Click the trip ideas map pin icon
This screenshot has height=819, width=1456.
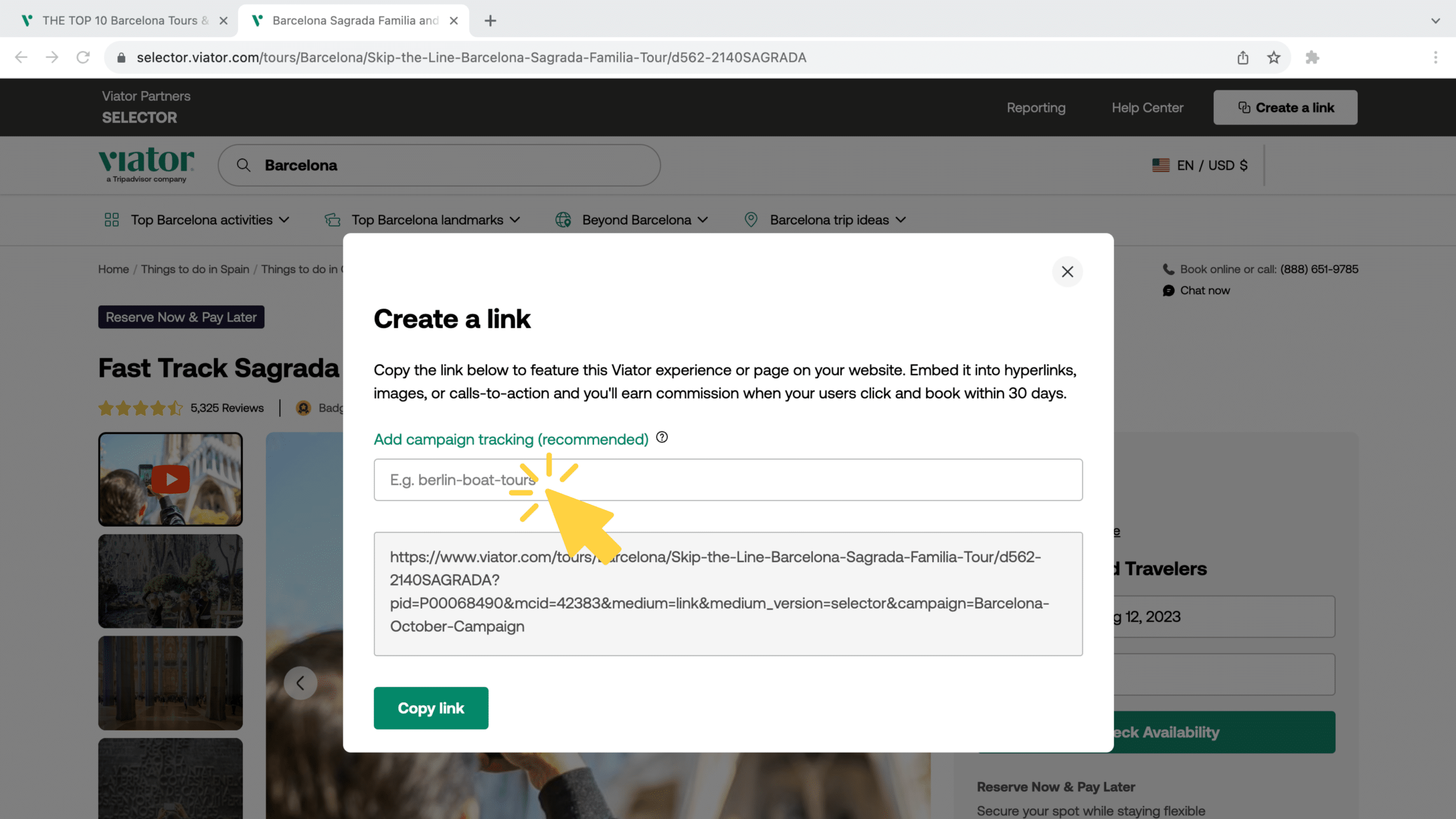click(751, 220)
